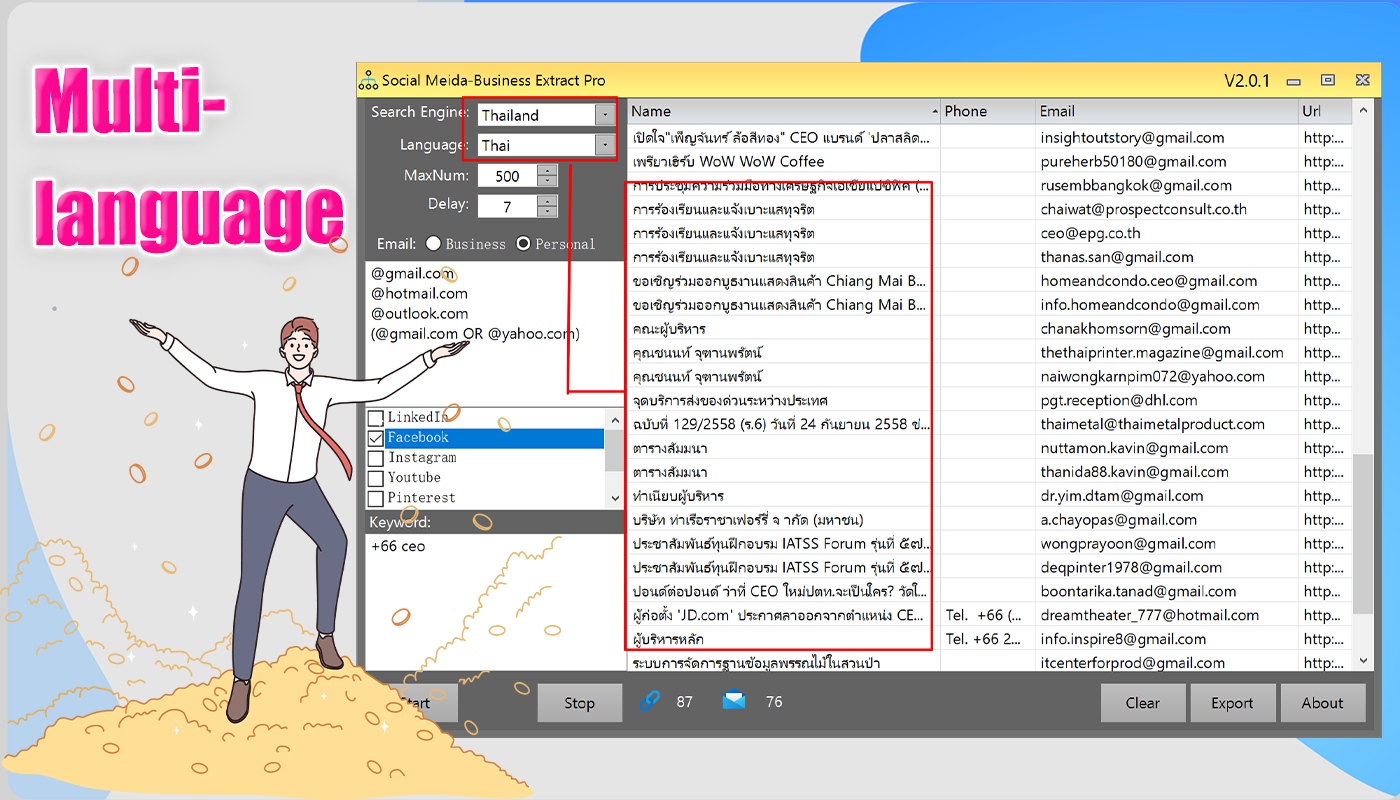Click the Clear button
Image resolution: width=1400 pixels, height=800 pixels.
(1142, 703)
